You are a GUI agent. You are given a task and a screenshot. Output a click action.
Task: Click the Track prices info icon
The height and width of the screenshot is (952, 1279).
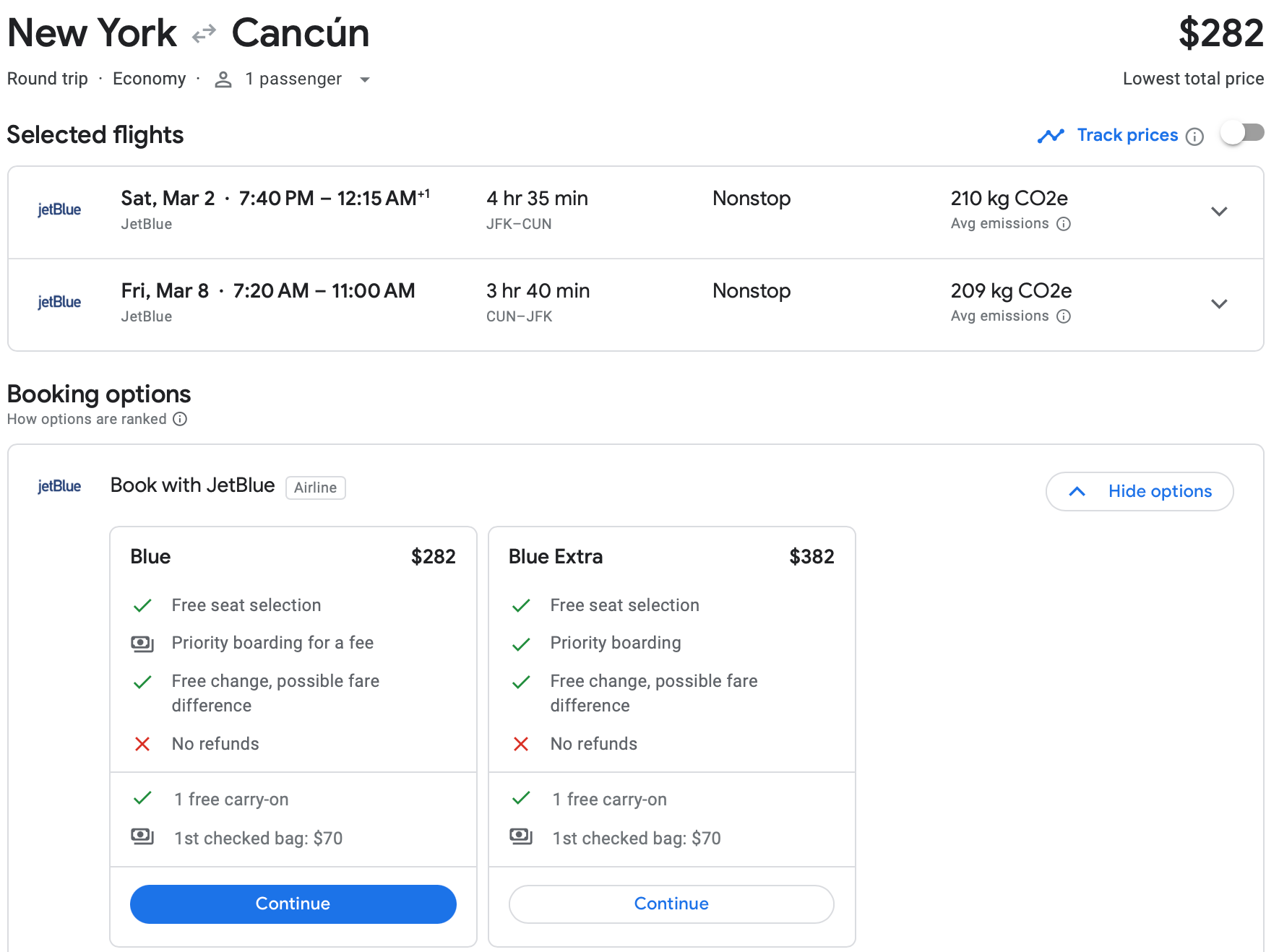coord(1195,137)
